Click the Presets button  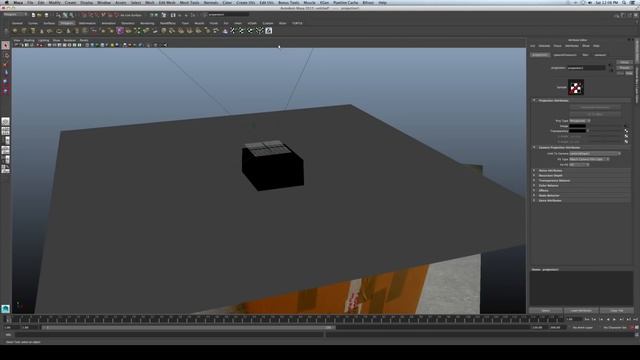pos(624,68)
